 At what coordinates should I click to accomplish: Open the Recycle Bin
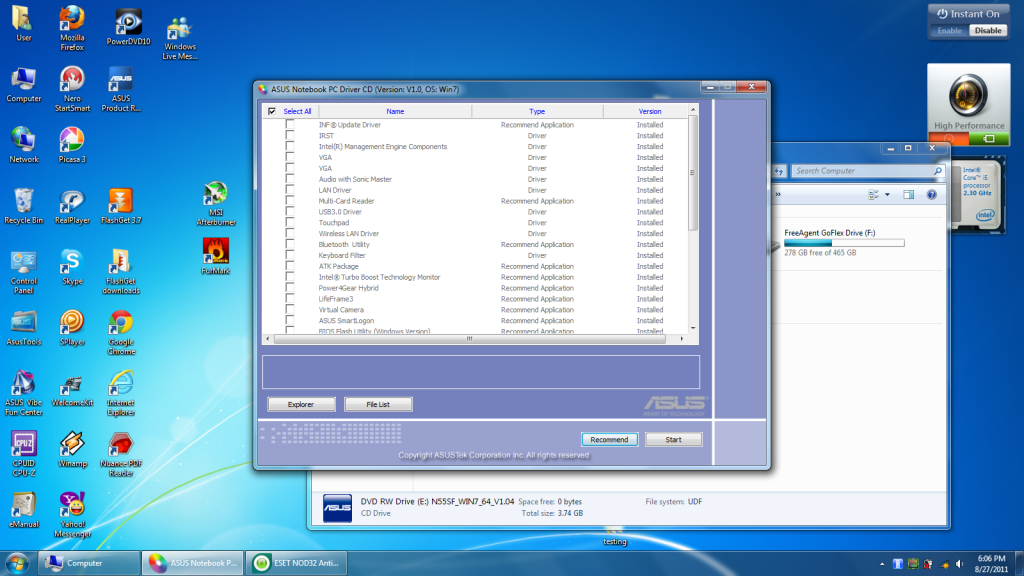pos(24,201)
